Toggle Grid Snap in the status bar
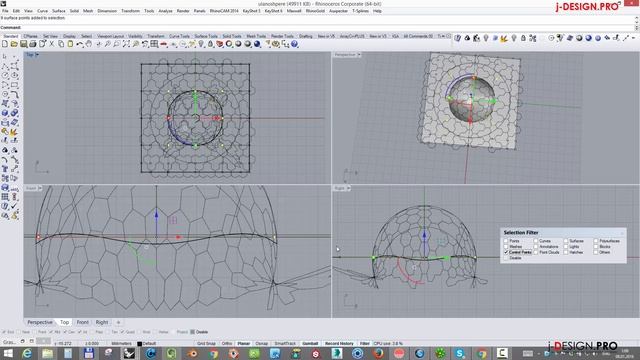640x360 pixels. tap(206, 344)
